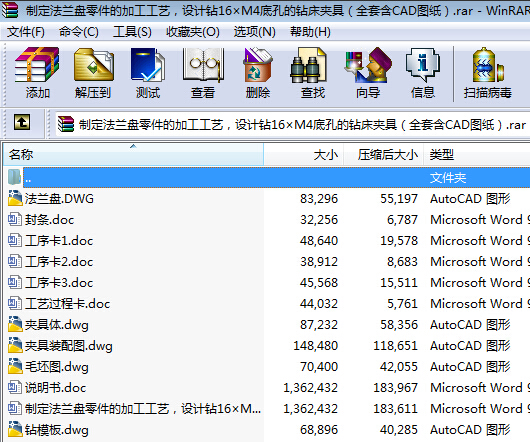Click size value 83,296
The width and height of the screenshot is (530, 442).
click(x=319, y=199)
